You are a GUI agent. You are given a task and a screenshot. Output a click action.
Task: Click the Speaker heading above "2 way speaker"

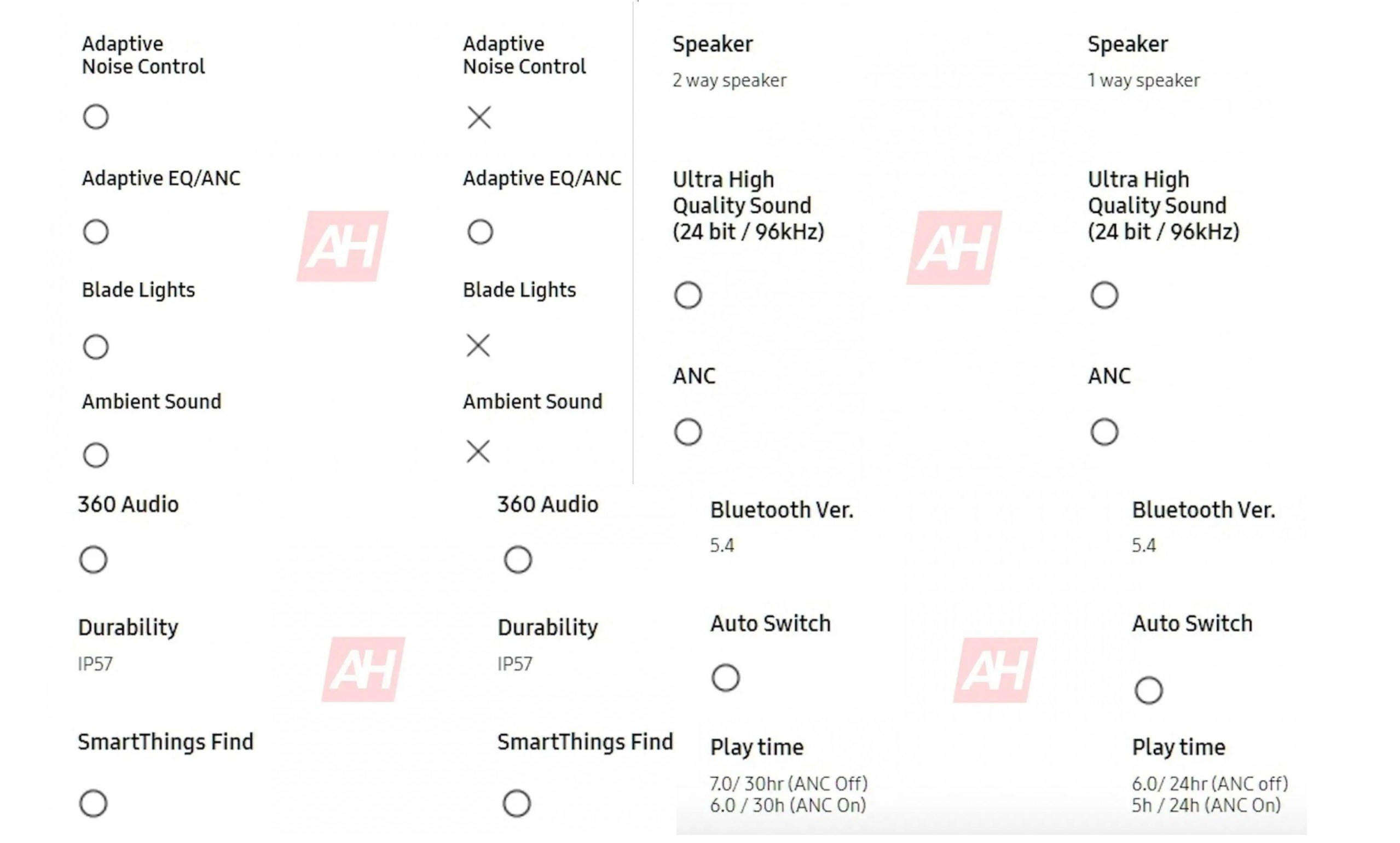pos(713,44)
